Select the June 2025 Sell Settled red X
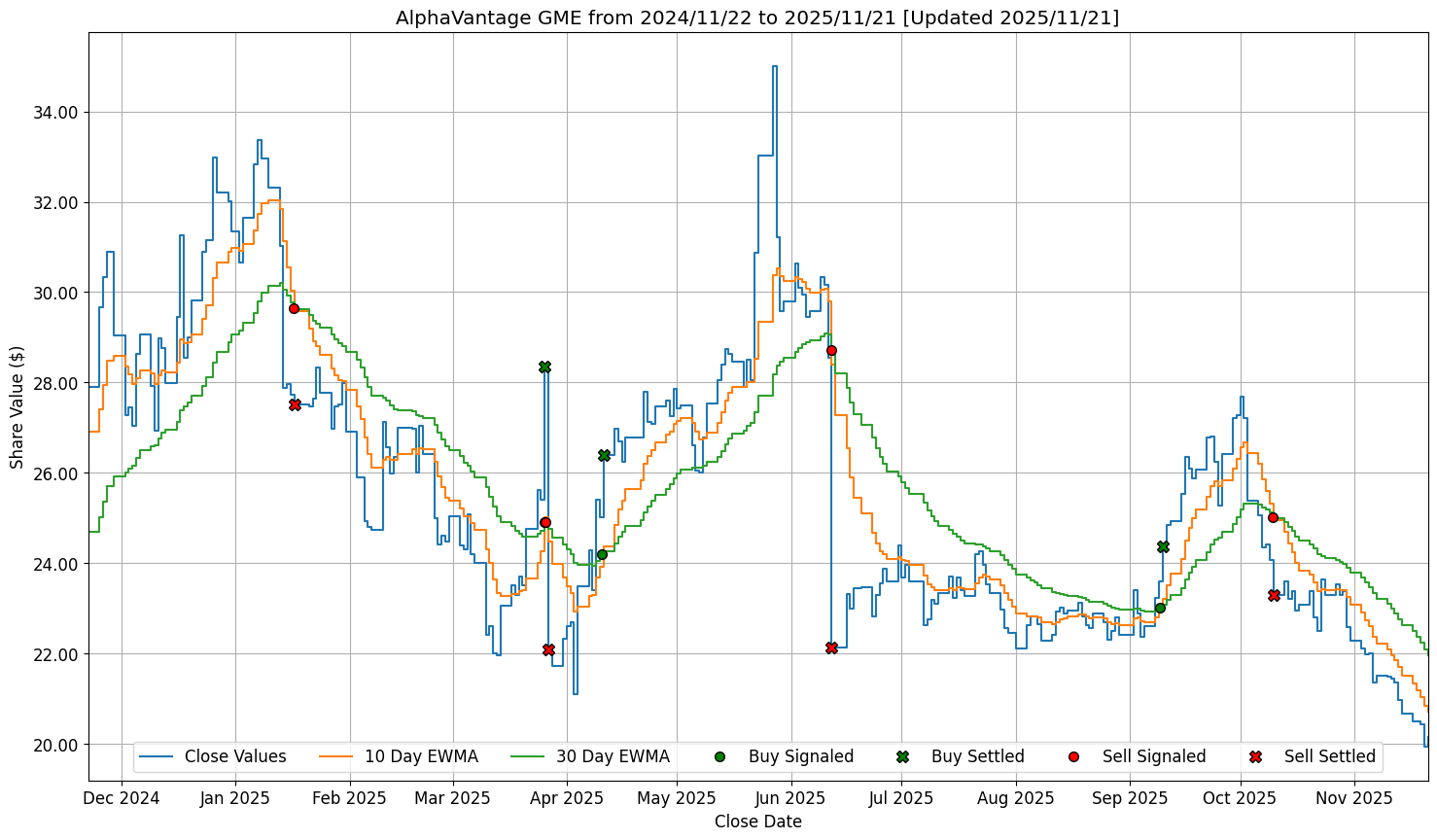The image size is (1437, 840). (x=831, y=647)
